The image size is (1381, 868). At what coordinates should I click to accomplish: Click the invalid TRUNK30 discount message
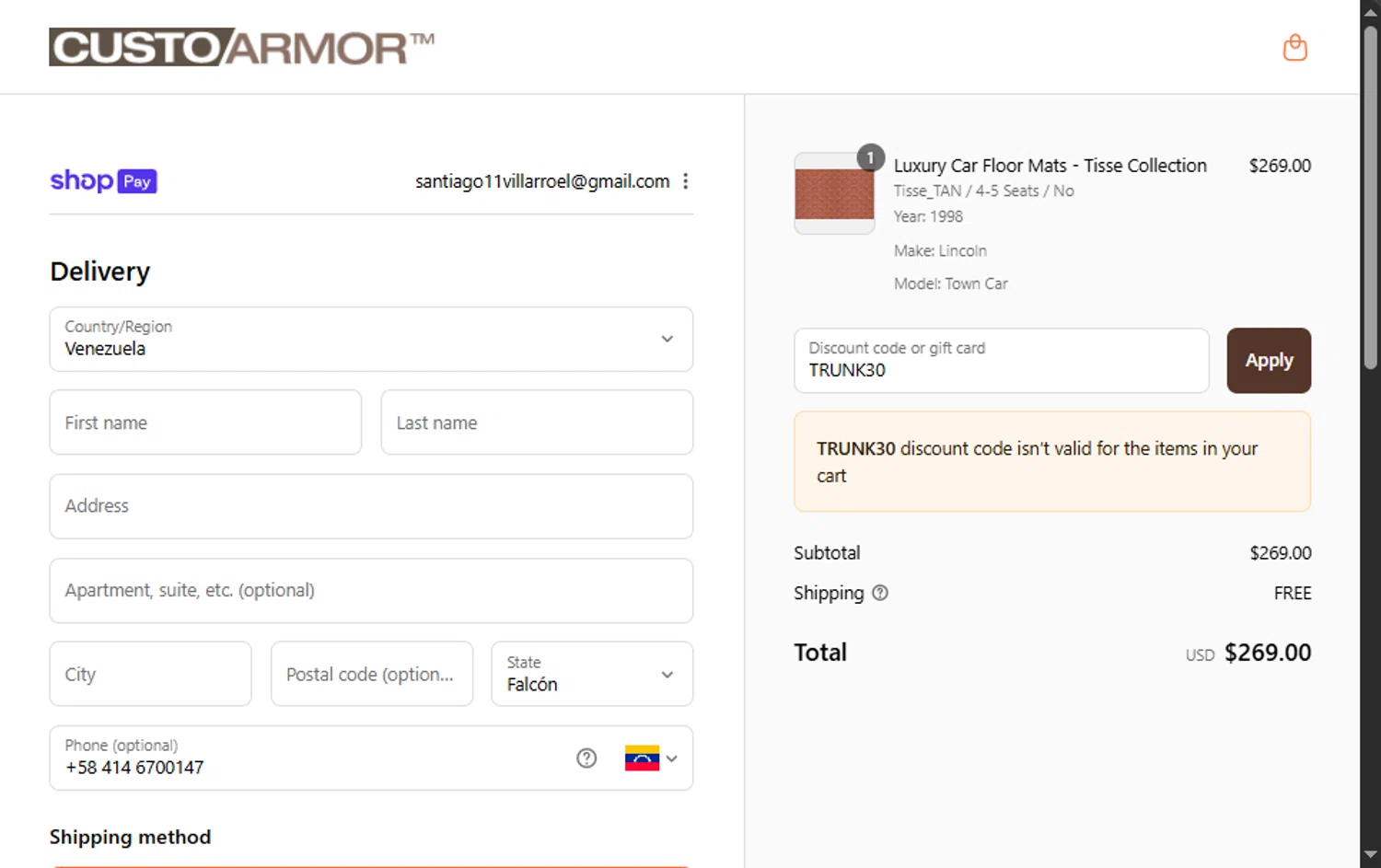(1052, 461)
